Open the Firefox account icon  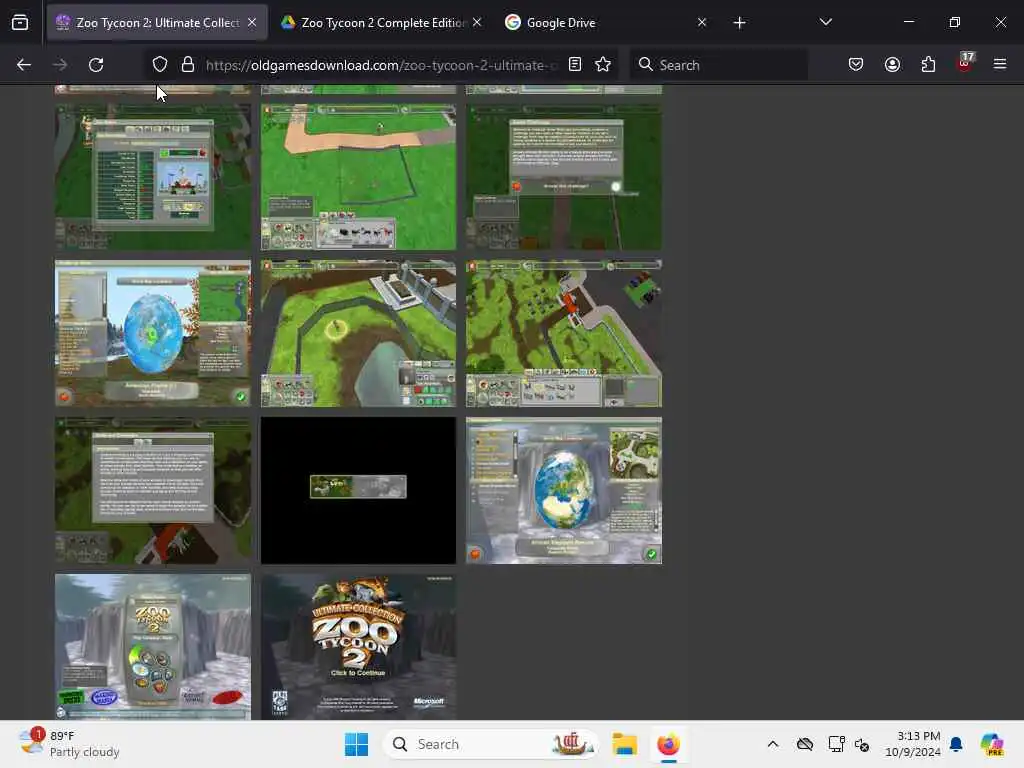[893, 65]
